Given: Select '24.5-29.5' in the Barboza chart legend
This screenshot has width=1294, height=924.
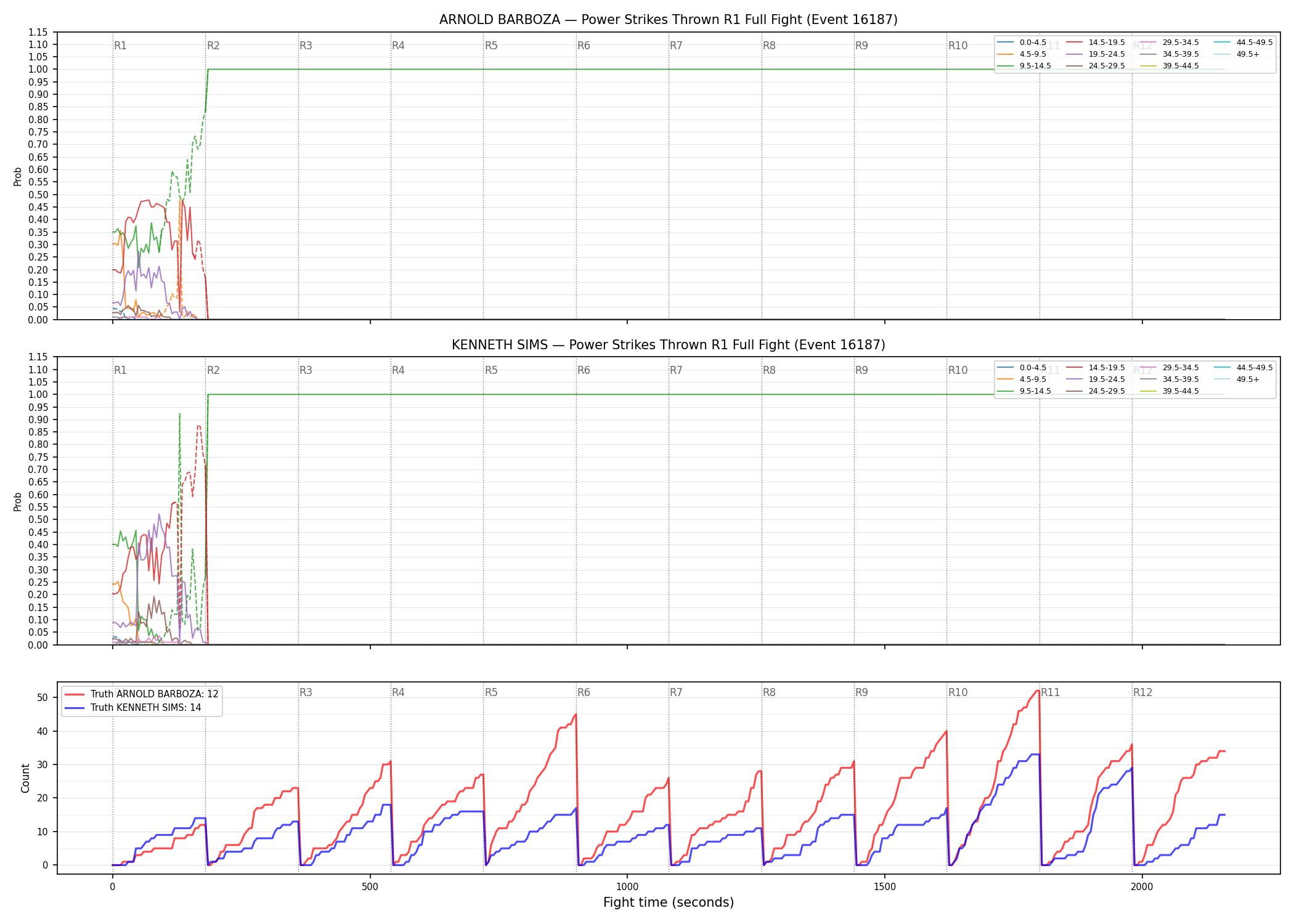Looking at the screenshot, I should click(x=1107, y=66).
